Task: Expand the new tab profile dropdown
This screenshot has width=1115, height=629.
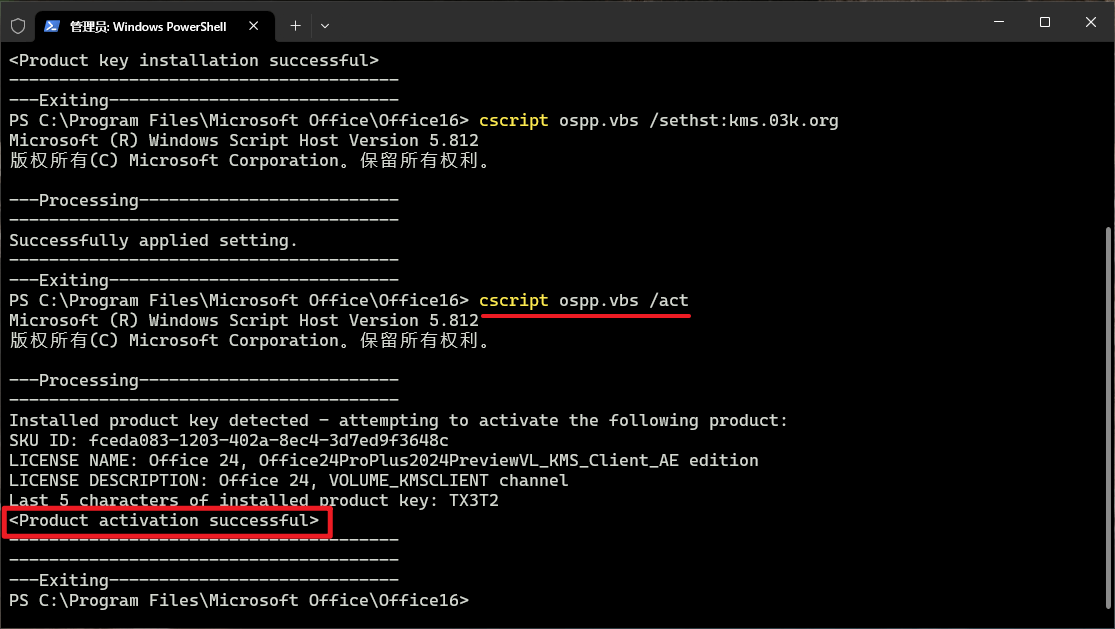Action: 325,25
